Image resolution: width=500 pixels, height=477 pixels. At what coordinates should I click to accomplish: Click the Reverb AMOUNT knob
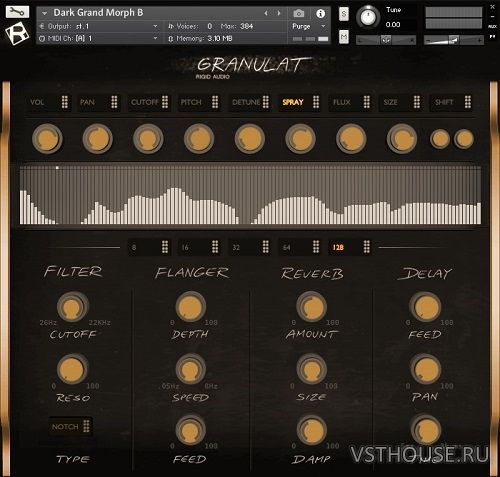(x=312, y=307)
